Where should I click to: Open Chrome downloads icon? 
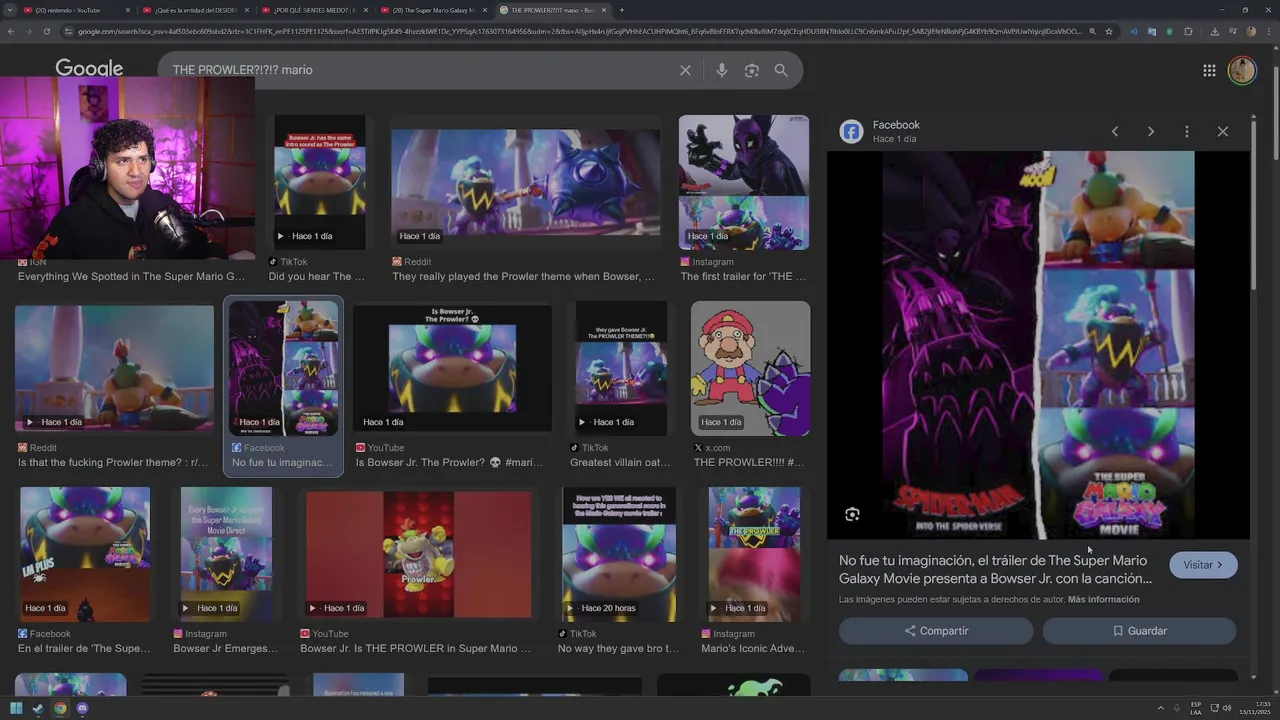[x=1214, y=31]
